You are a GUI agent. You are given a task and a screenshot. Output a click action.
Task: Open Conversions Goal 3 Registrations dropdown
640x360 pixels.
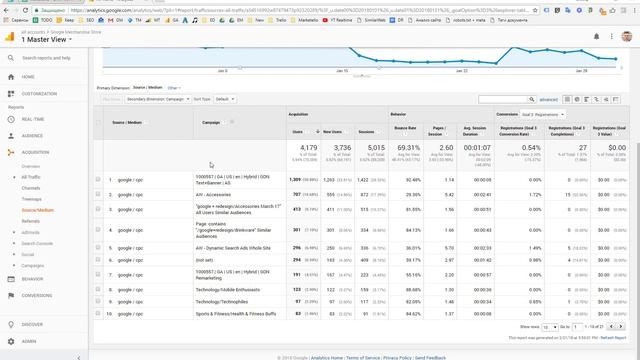tap(542, 115)
